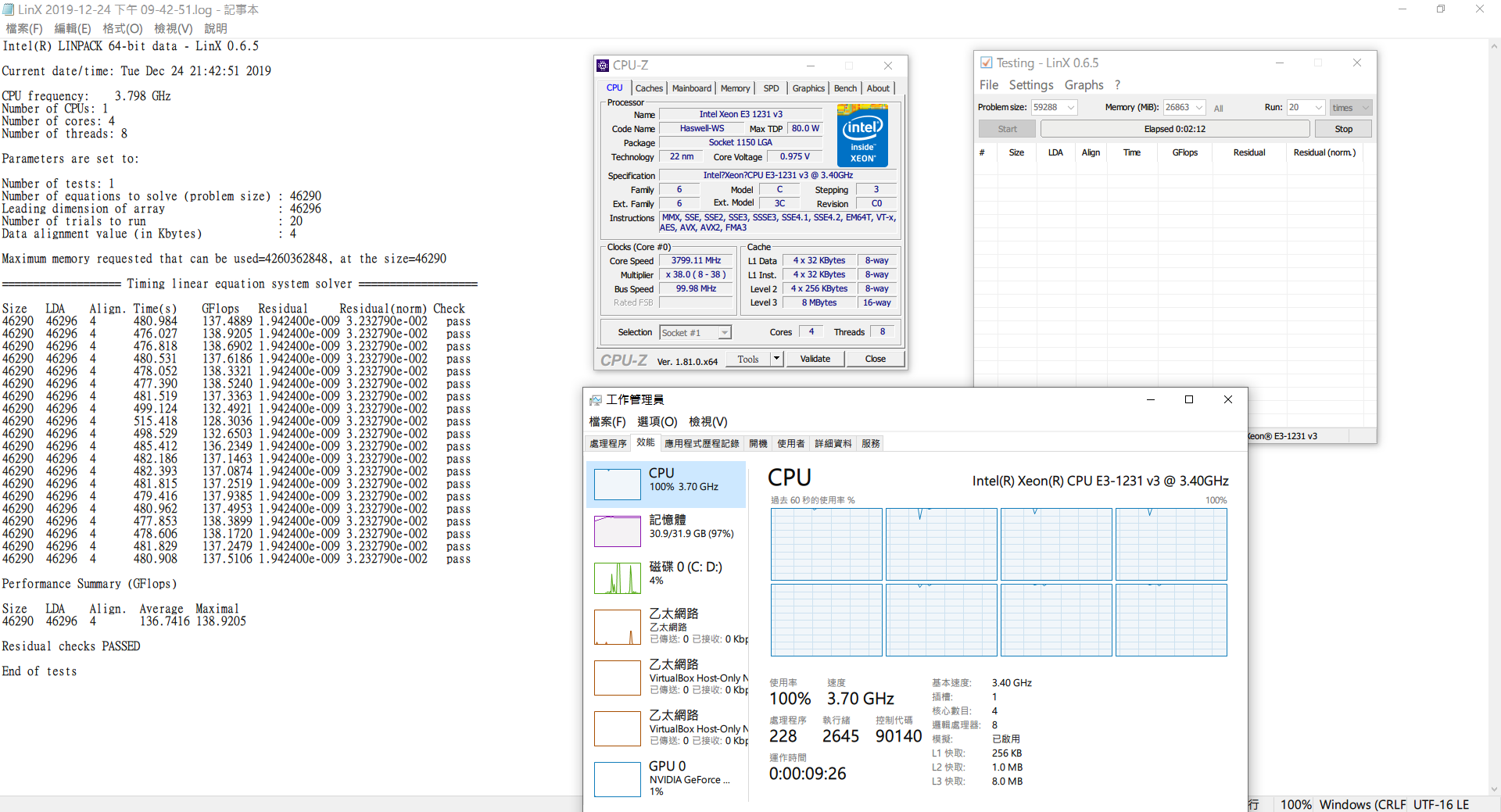This screenshot has height=812, width=1501.
Task: Switch to the Bench tab in CPU-Z
Action: [x=845, y=88]
